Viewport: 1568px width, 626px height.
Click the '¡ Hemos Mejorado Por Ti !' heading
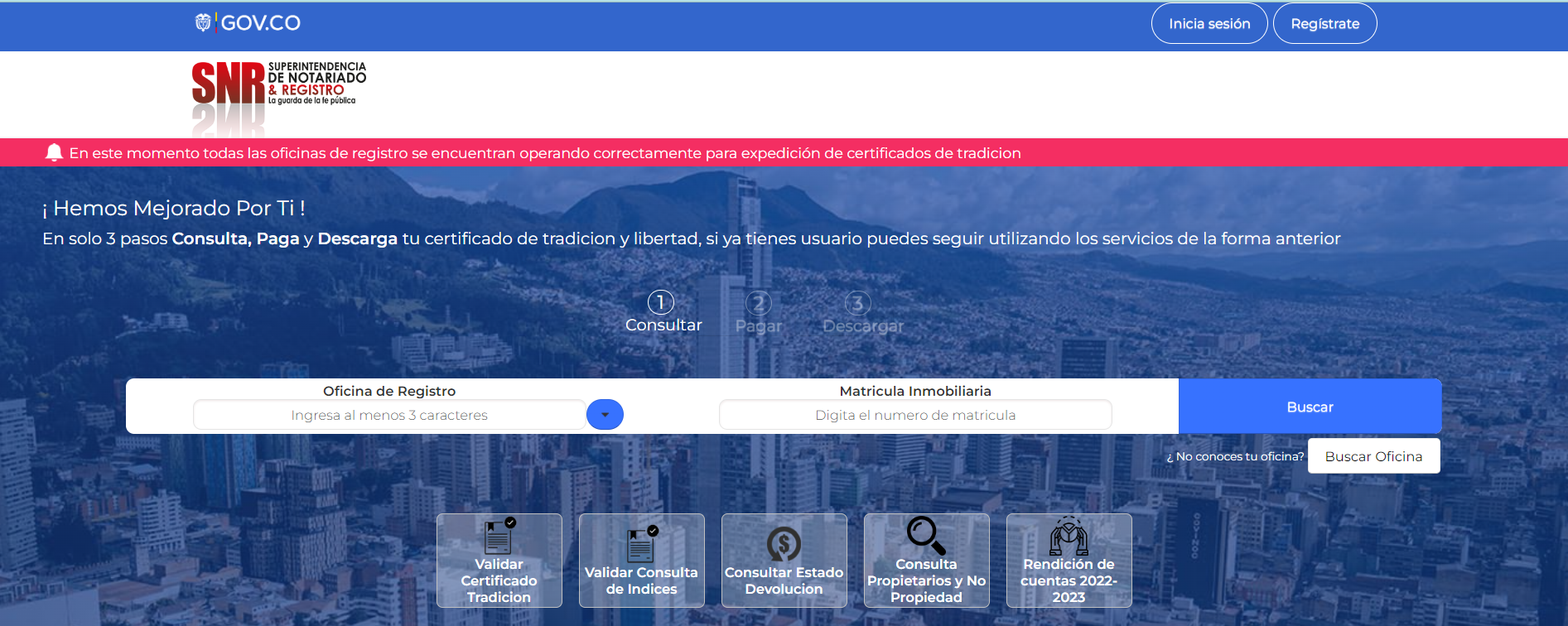[x=174, y=208]
